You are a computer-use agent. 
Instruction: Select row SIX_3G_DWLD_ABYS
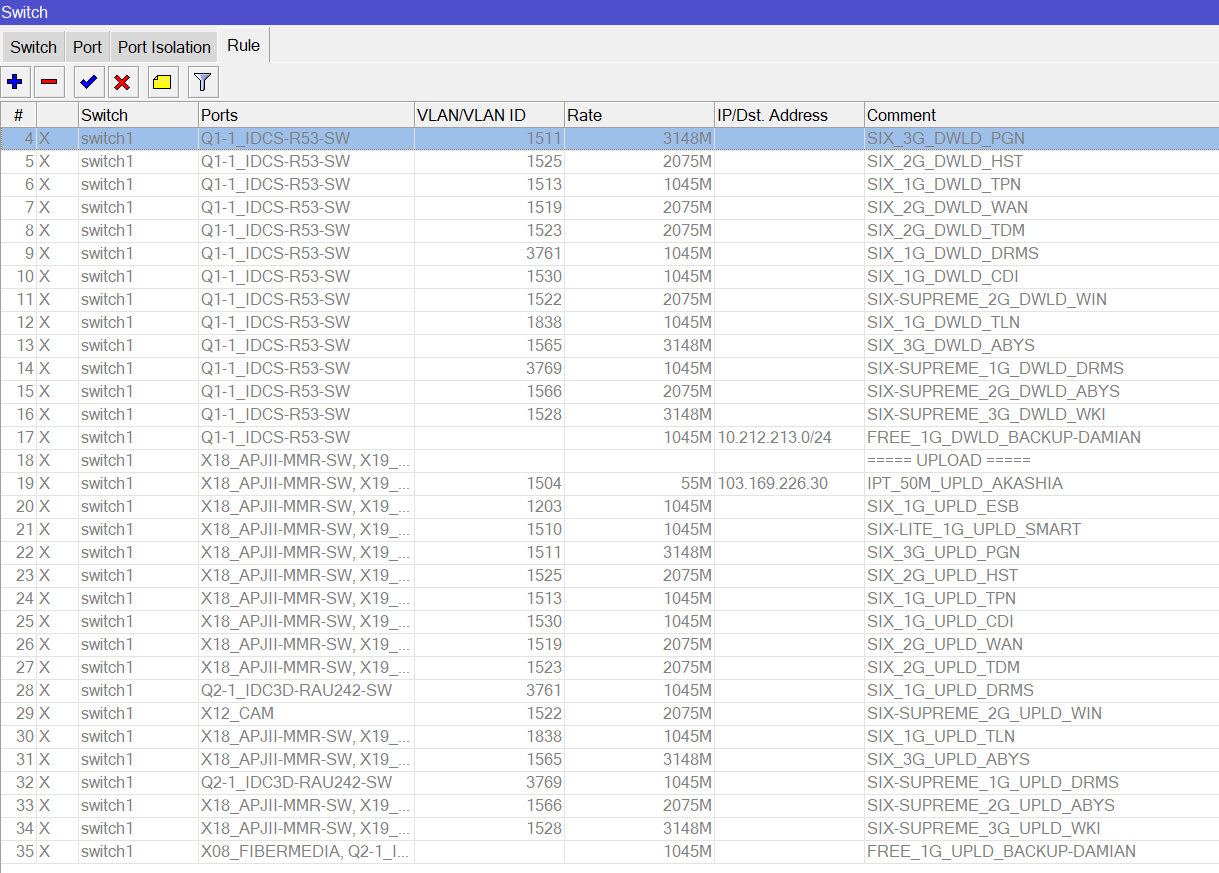(609, 345)
